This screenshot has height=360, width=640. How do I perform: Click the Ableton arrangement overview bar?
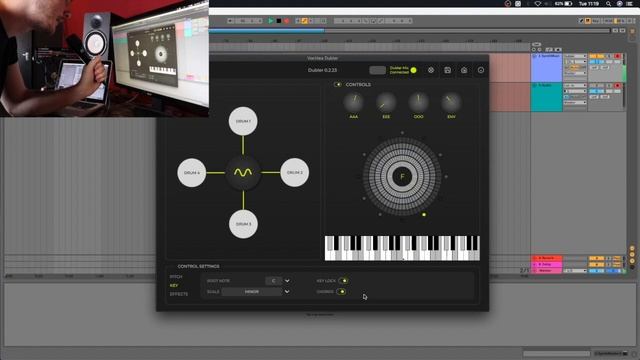click(x=409, y=30)
